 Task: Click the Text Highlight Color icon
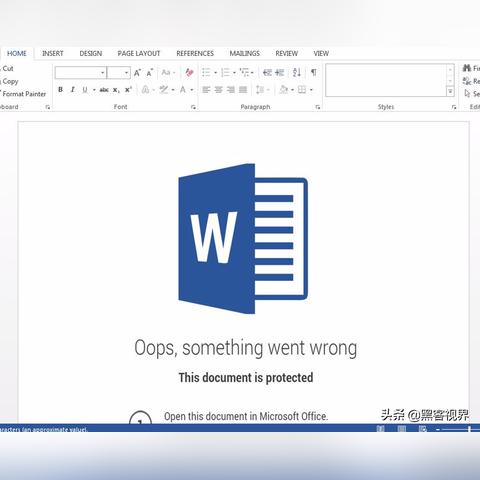point(164,89)
